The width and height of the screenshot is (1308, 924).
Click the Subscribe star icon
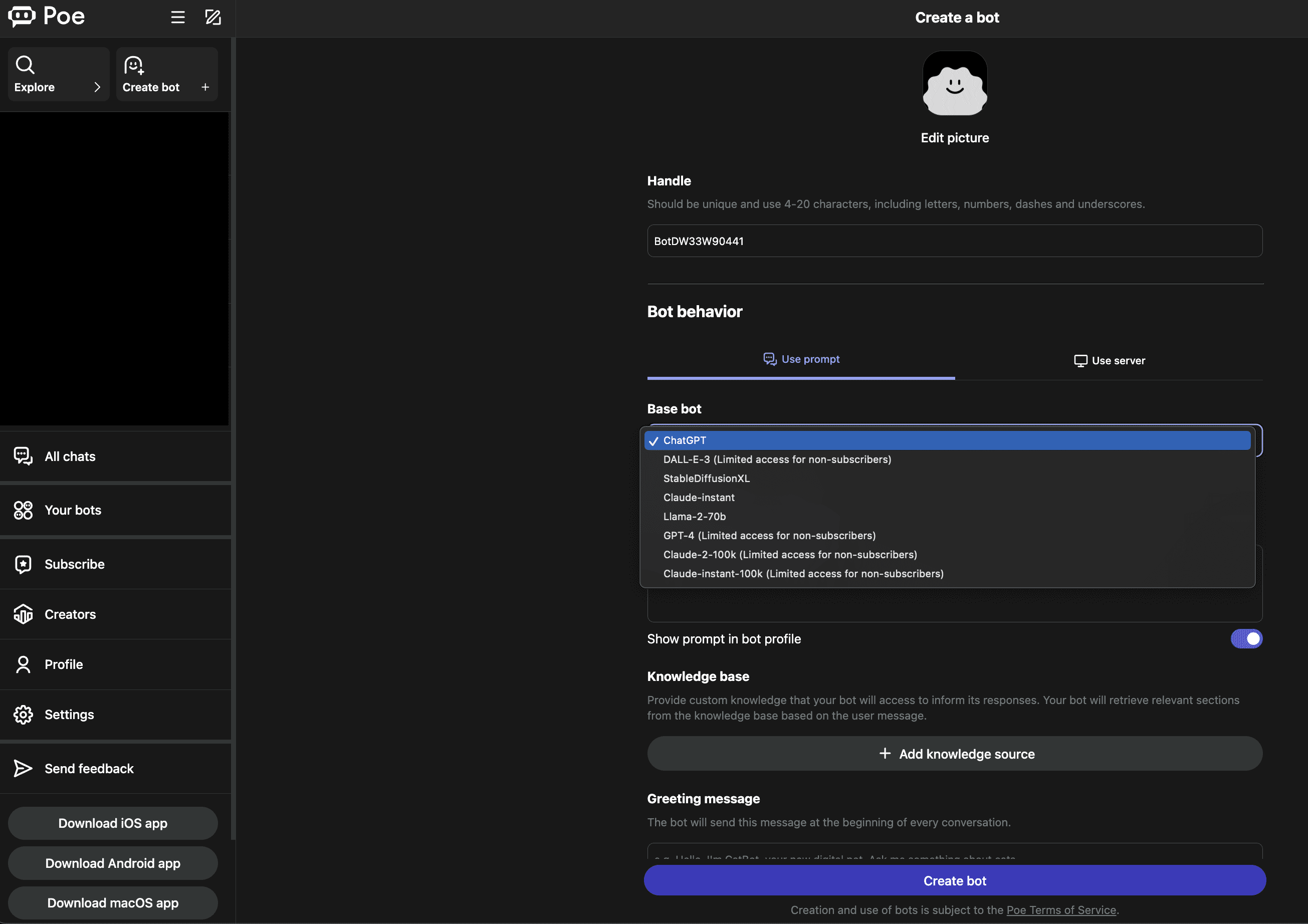coord(24,564)
